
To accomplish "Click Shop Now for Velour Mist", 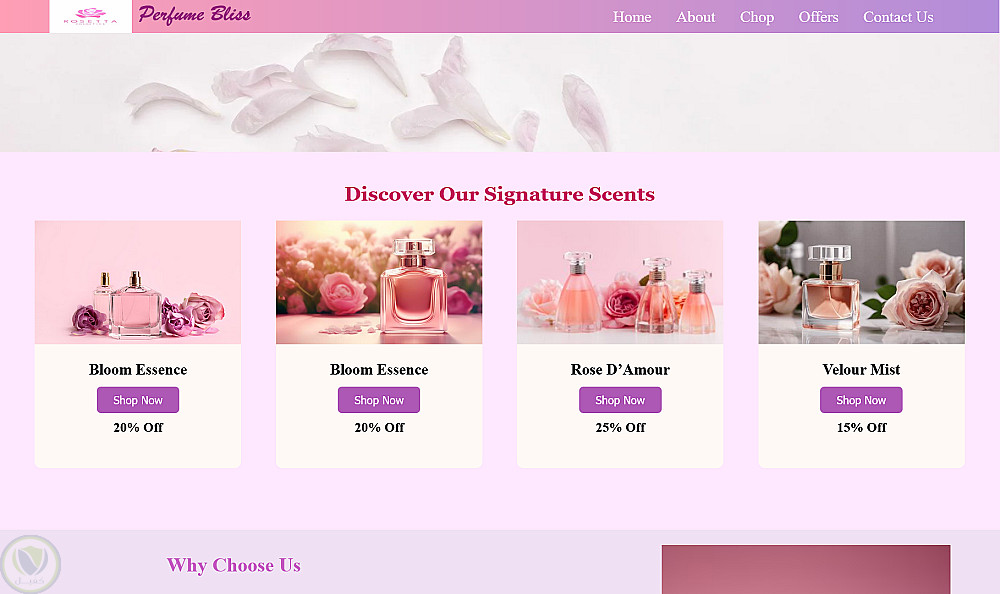I will tap(861, 400).
